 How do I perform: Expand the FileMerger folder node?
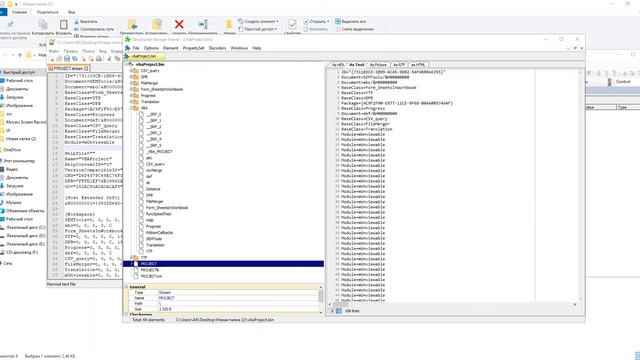(131, 83)
